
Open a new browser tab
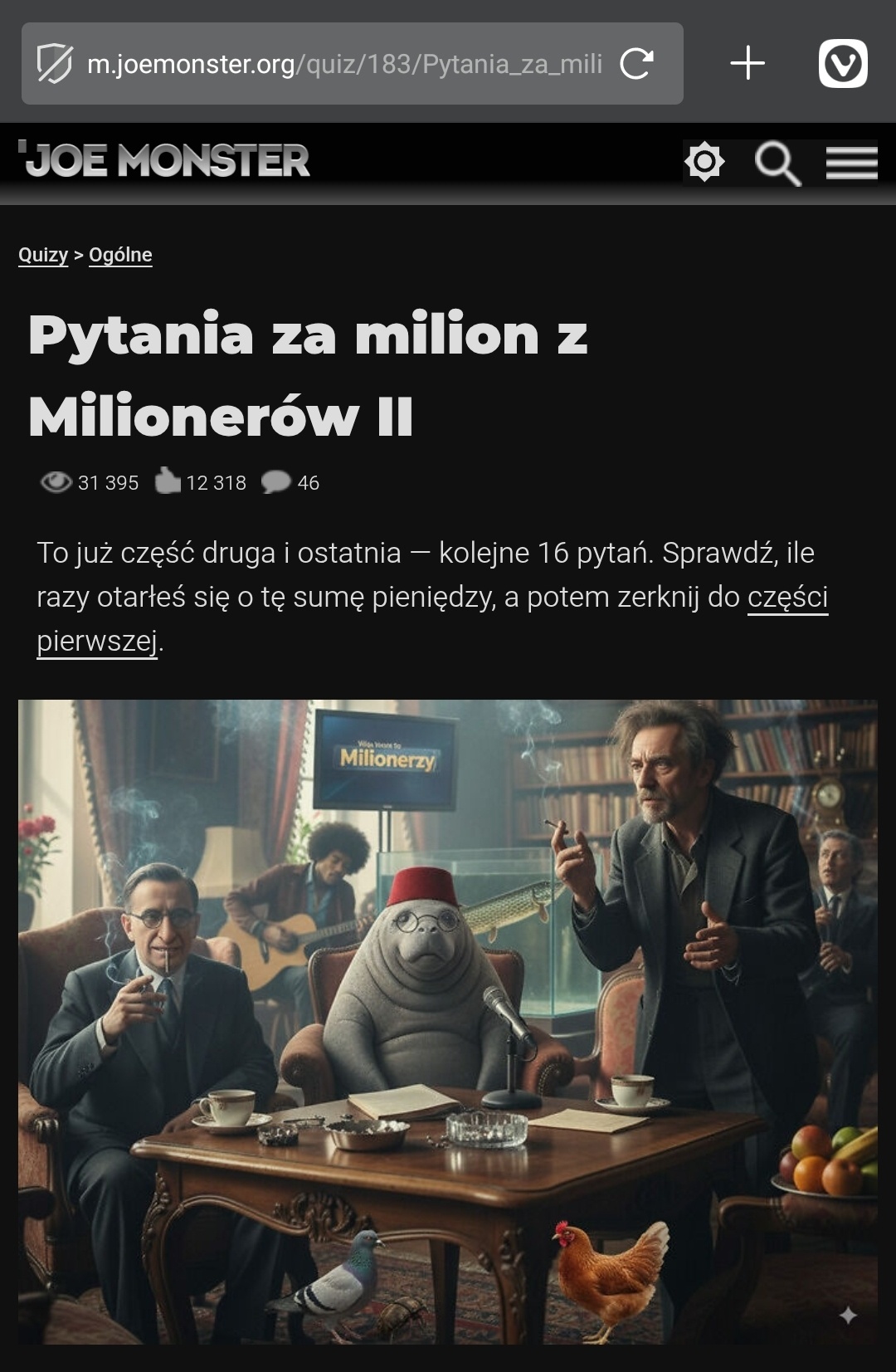(747, 63)
